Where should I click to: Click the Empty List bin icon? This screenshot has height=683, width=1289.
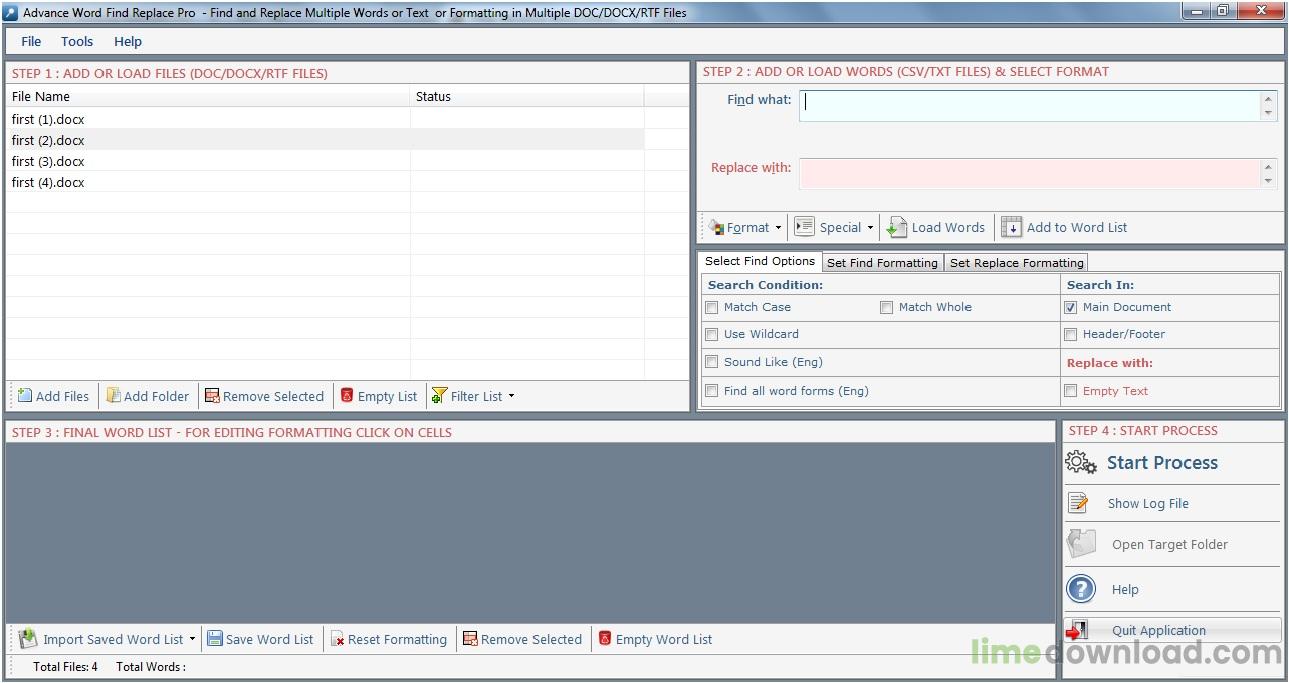coord(347,396)
